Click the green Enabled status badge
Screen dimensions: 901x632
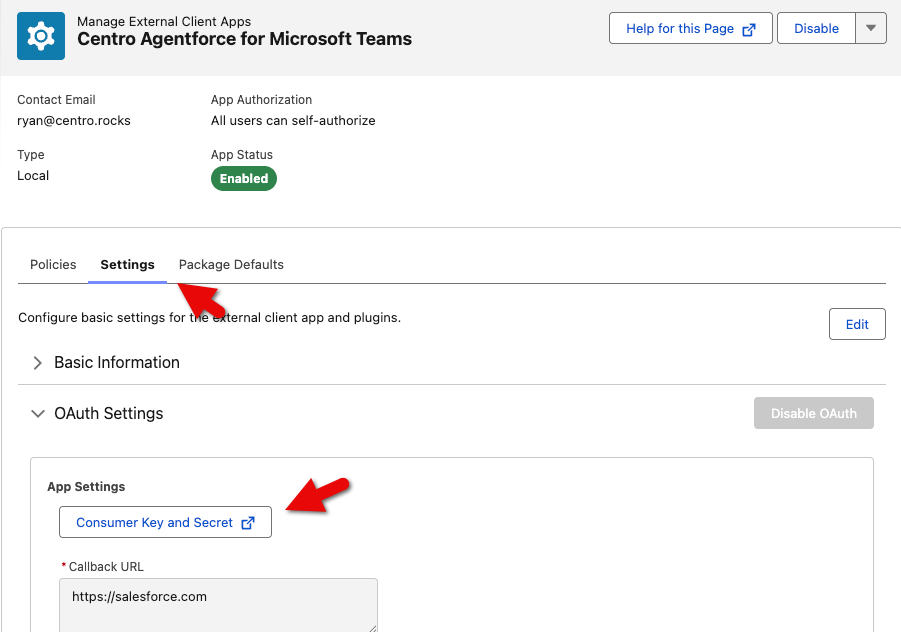244,179
